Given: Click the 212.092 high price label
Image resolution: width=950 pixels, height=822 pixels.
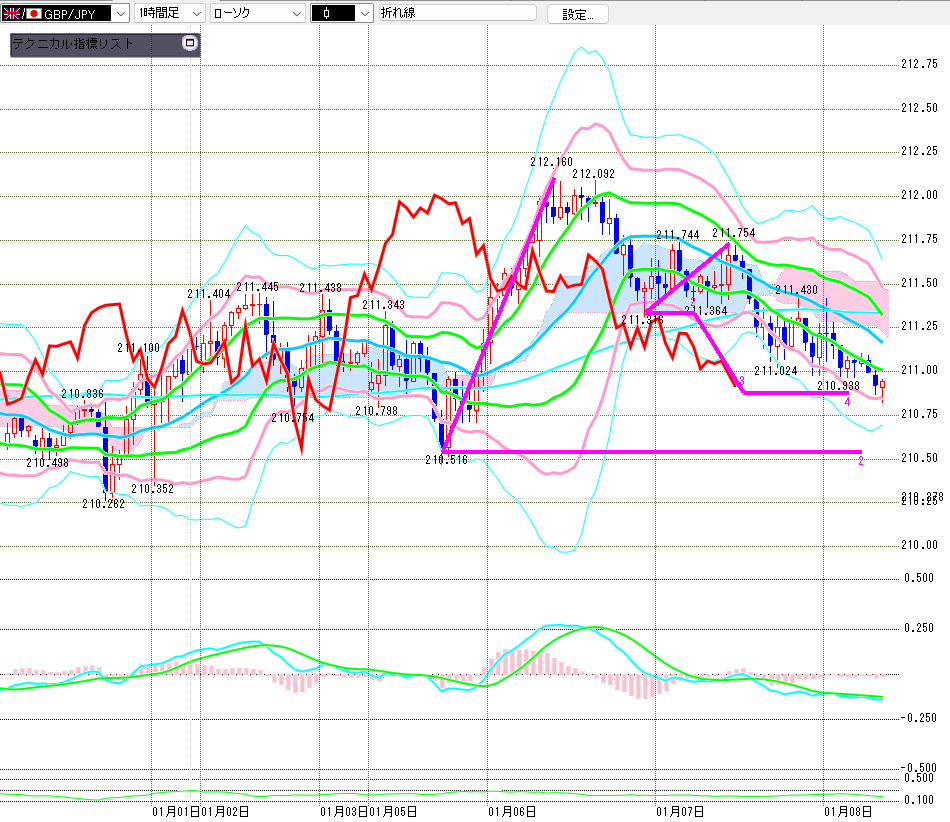Looking at the screenshot, I should pos(593,174).
